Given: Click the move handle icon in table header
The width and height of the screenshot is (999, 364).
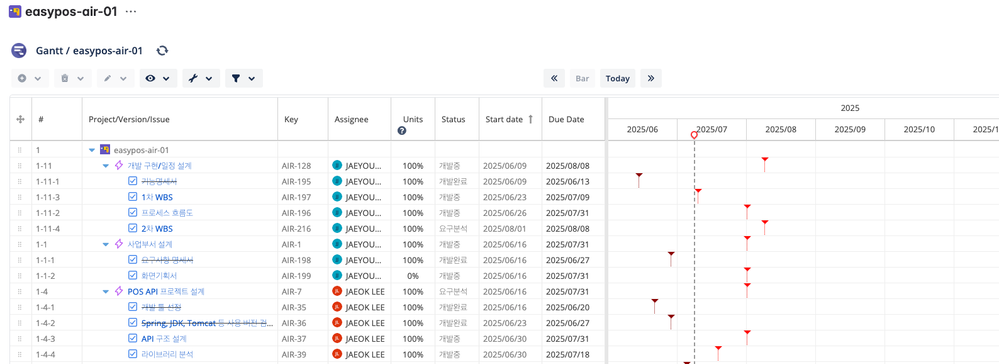Looking at the screenshot, I should (x=20, y=119).
